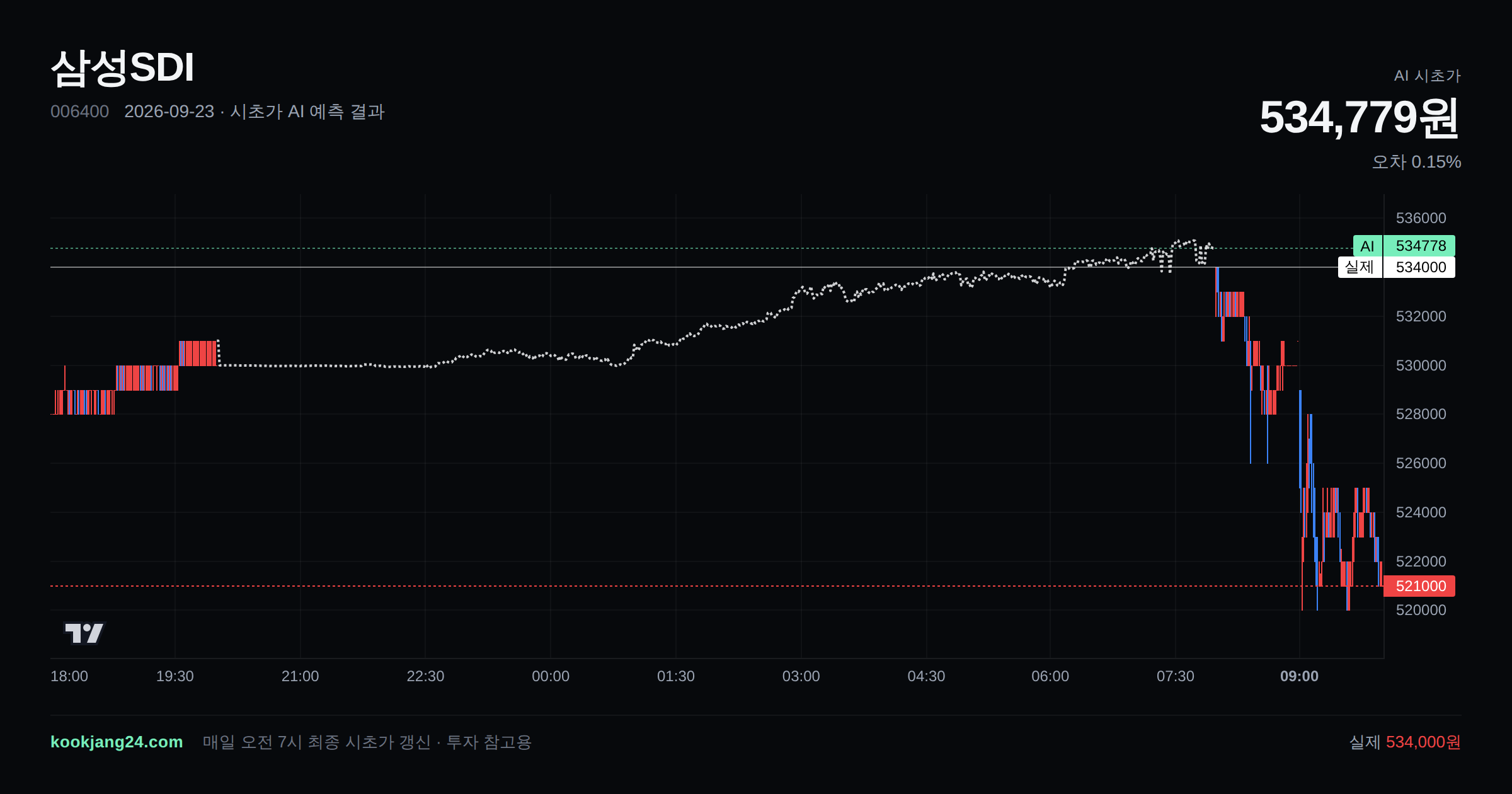Click the 01:30 time axis label
Viewport: 1512px width, 794px height.
point(676,676)
